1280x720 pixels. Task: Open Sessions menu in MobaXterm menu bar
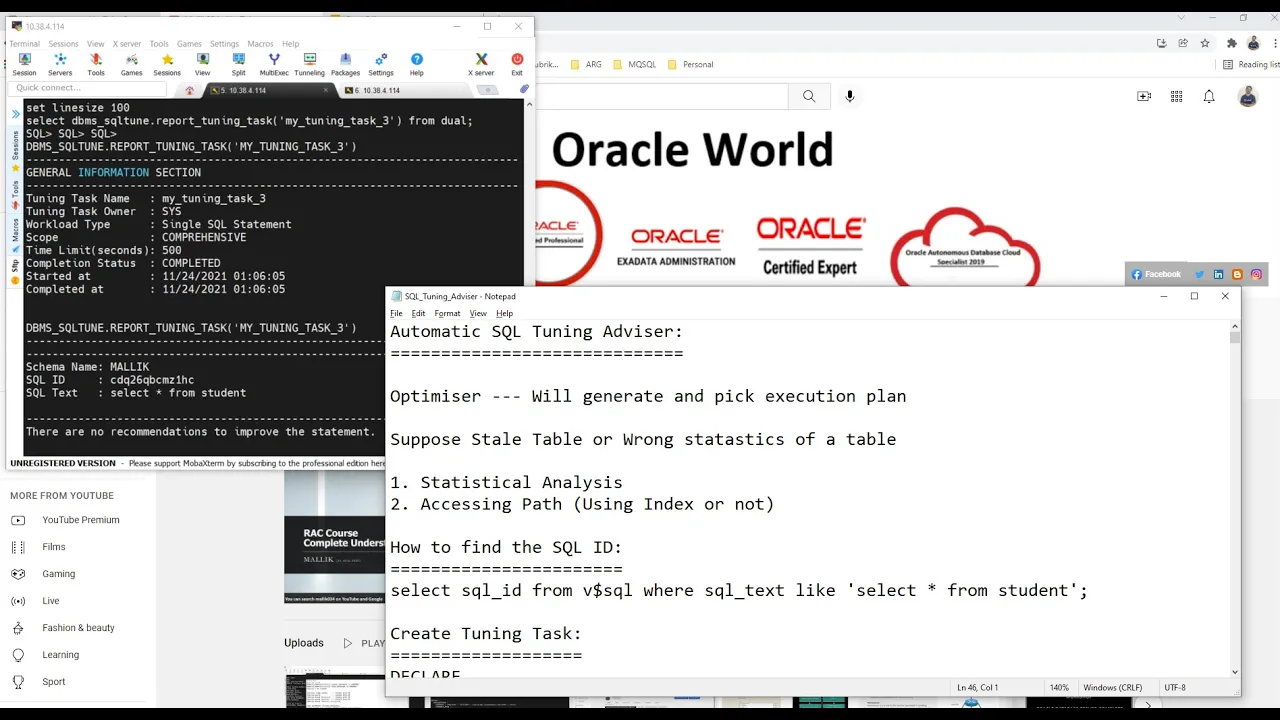pos(63,44)
